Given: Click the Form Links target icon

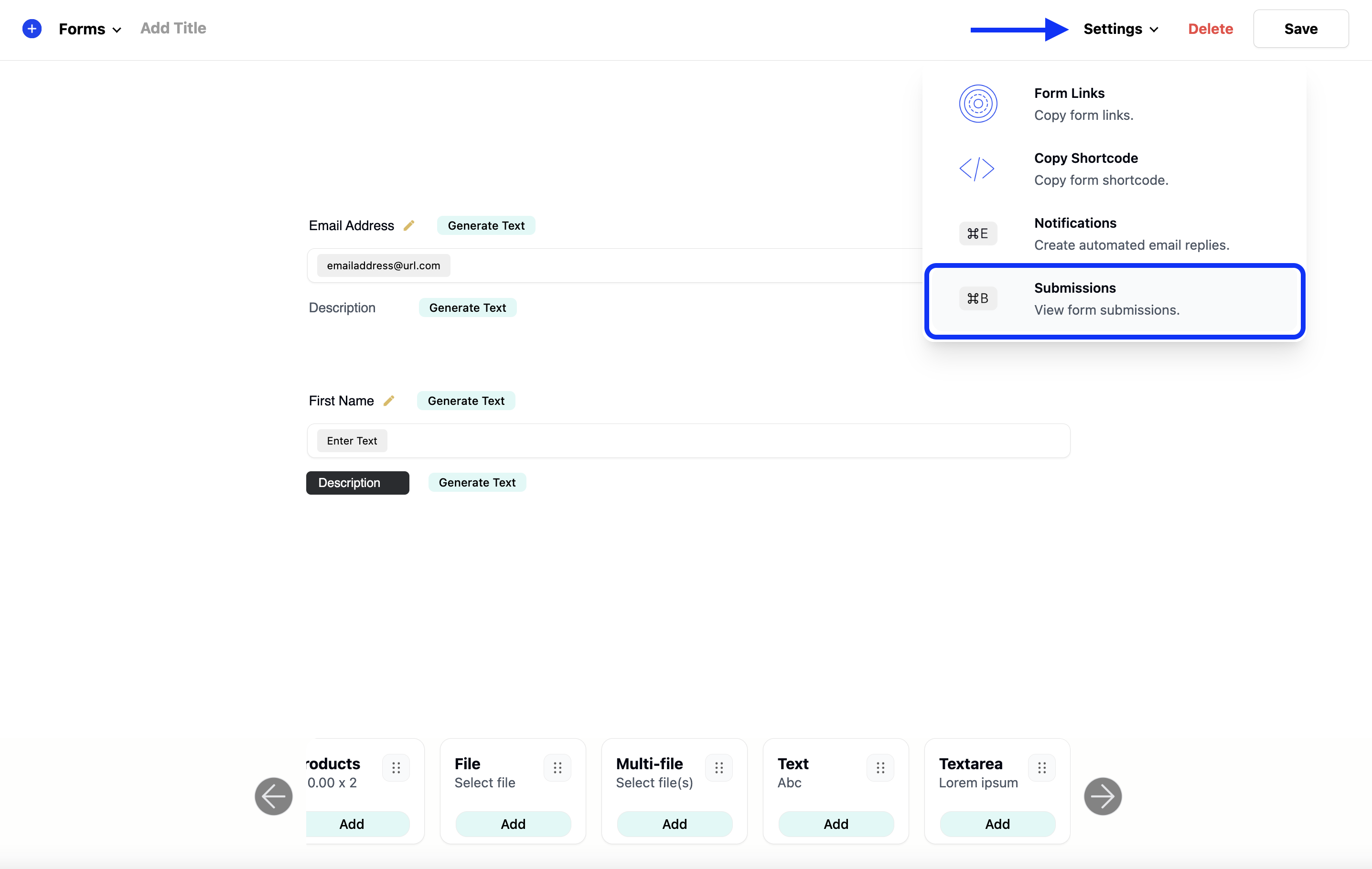Looking at the screenshot, I should click(978, 104).
